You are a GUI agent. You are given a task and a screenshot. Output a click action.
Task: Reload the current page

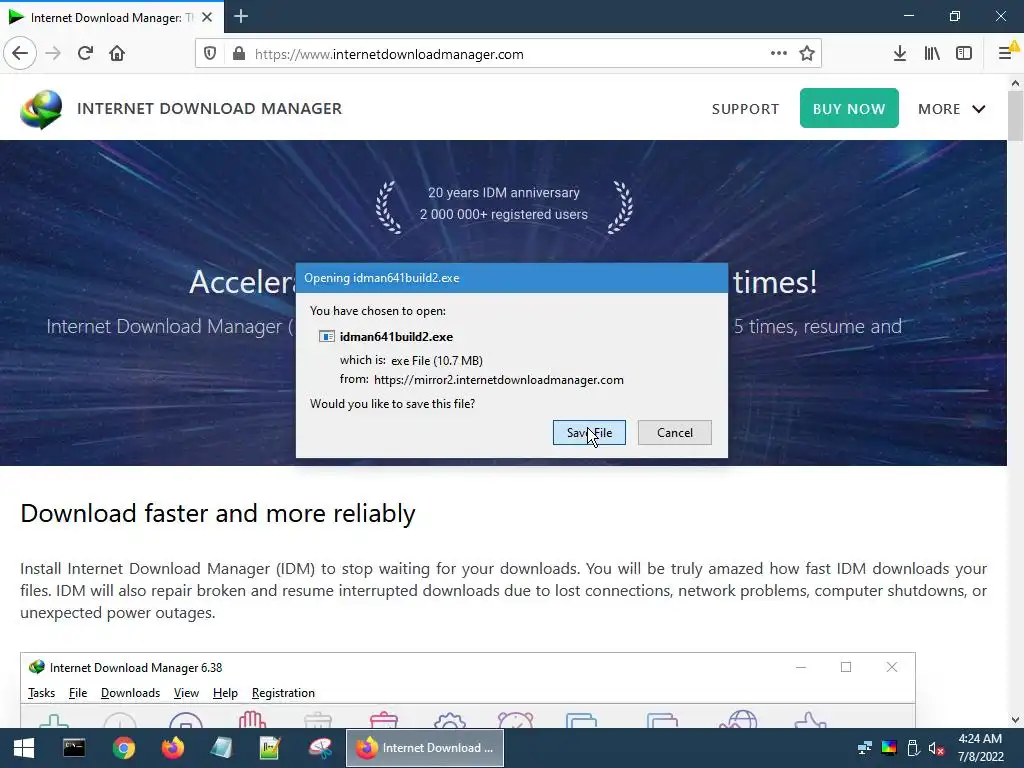86,54
